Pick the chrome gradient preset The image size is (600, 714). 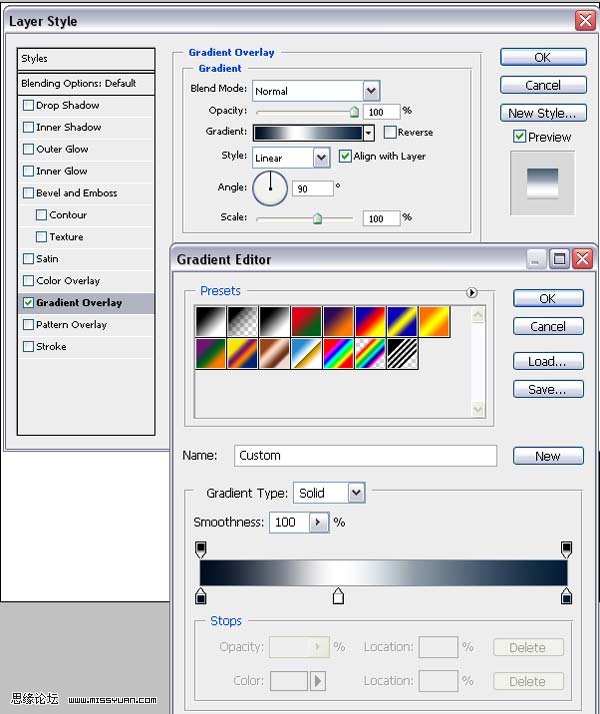(x=306, y=353)
